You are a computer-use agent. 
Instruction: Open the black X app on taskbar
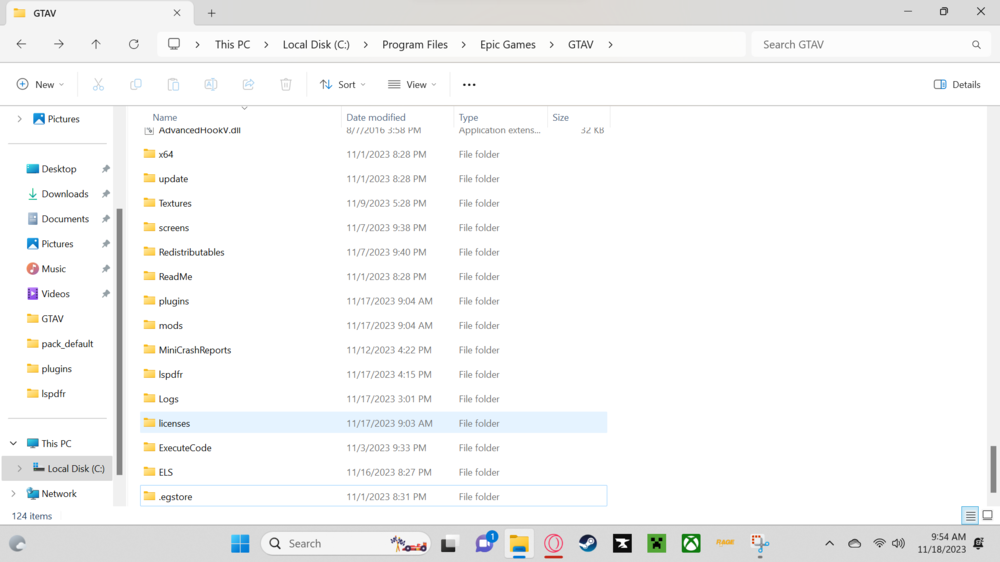click(x=622, y=544)
